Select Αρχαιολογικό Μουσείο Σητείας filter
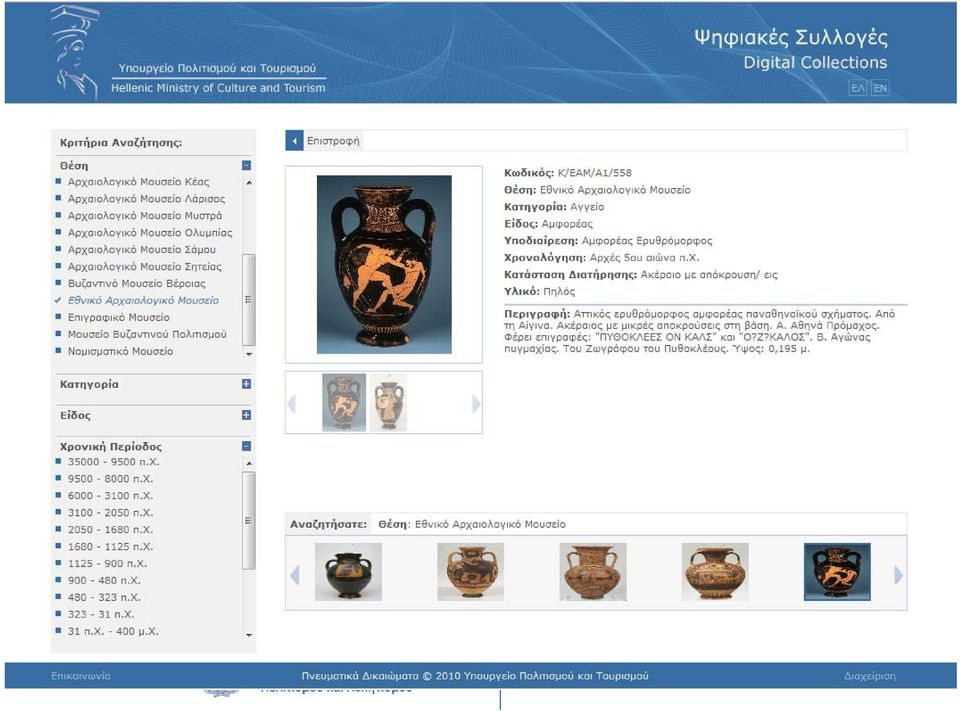Screen dimensions: 960x711 pyautogui.click(x=144, y=266)
